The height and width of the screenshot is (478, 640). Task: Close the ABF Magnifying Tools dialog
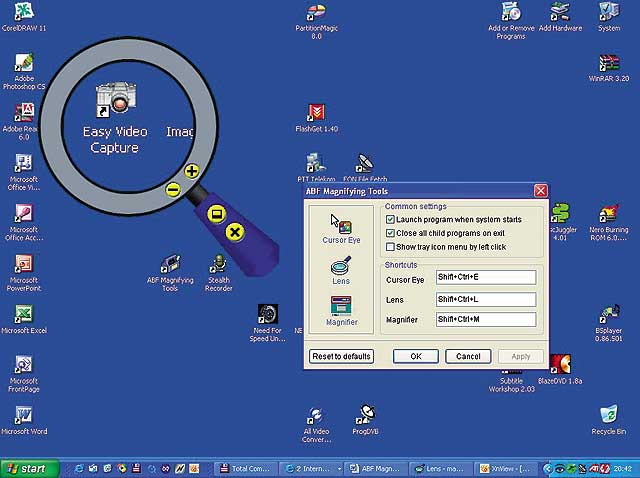tap(540, 191)
